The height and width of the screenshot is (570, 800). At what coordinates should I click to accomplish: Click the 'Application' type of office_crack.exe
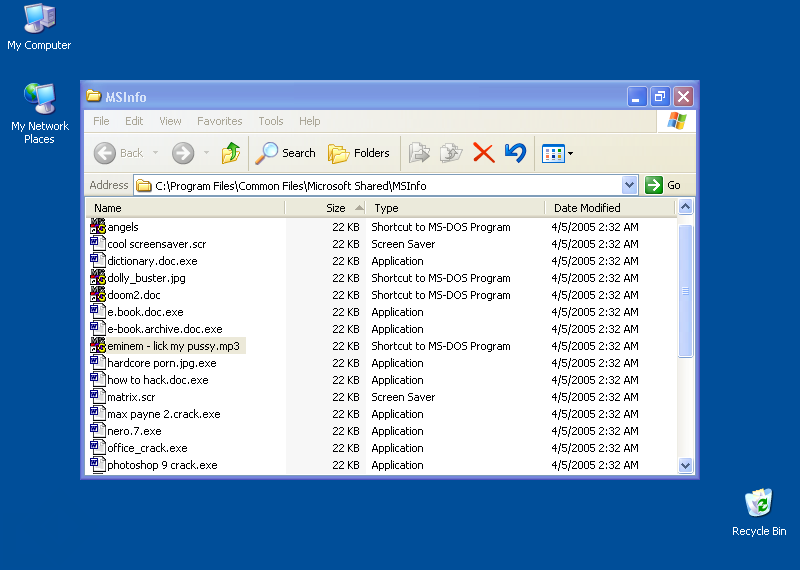[397, 448]
